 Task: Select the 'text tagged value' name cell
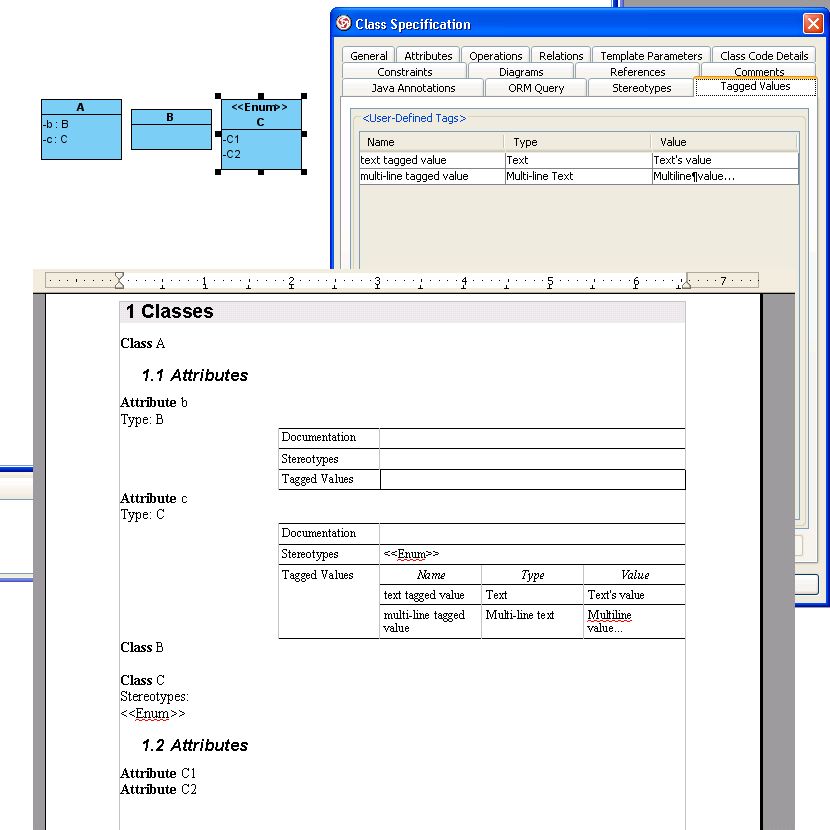tap(432, 160)
